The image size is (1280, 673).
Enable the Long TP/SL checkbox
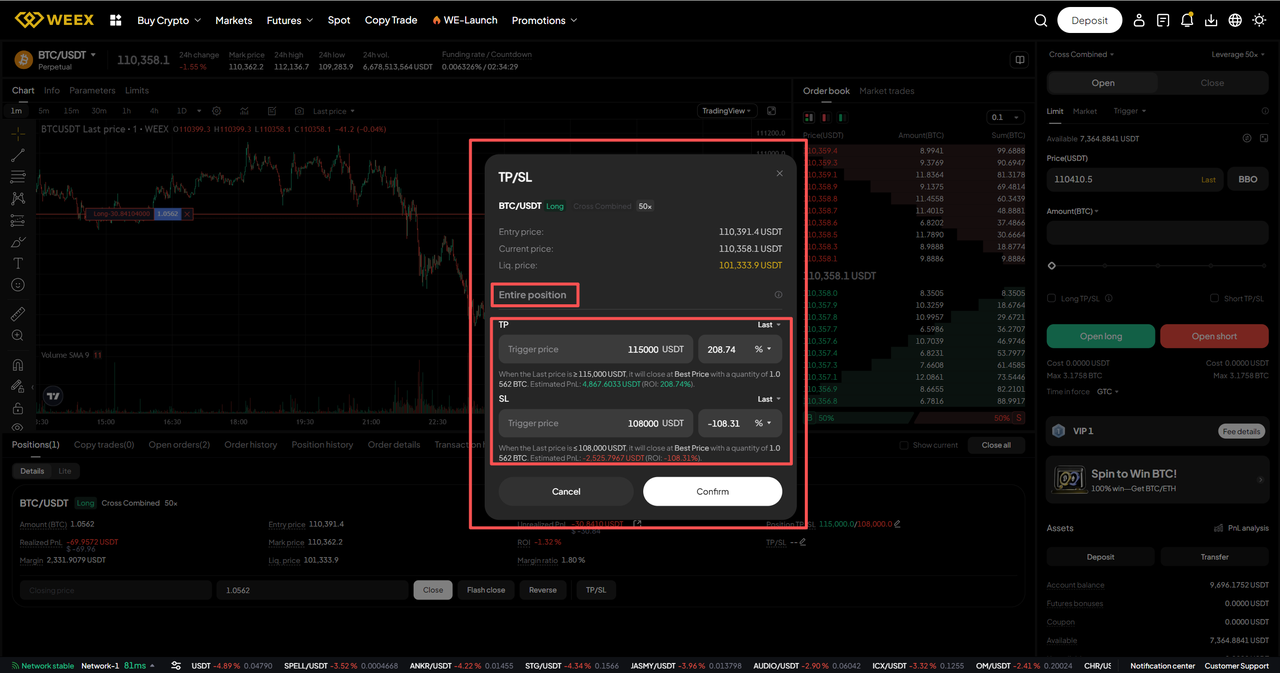tap(1052, 298)
